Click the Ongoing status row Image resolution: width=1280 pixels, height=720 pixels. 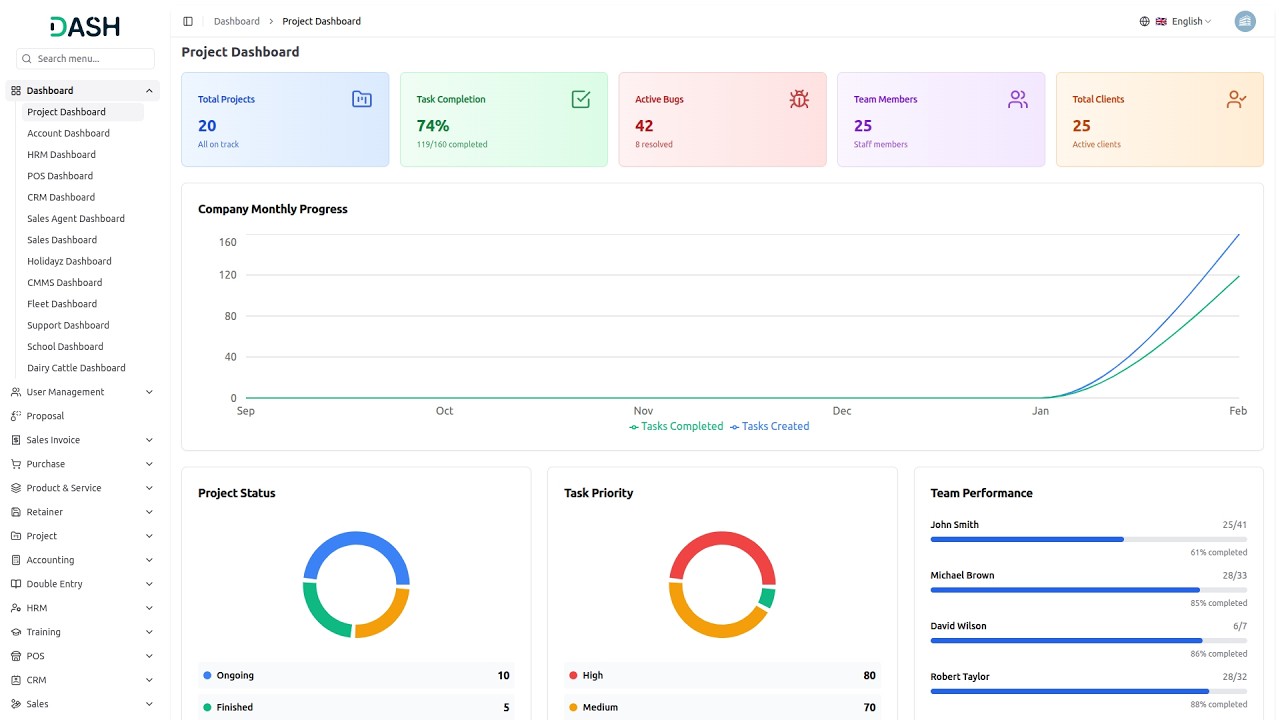point(356,676)
